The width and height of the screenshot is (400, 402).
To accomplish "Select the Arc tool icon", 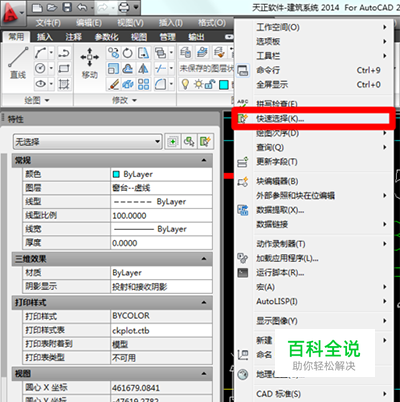I will (41, 53).
